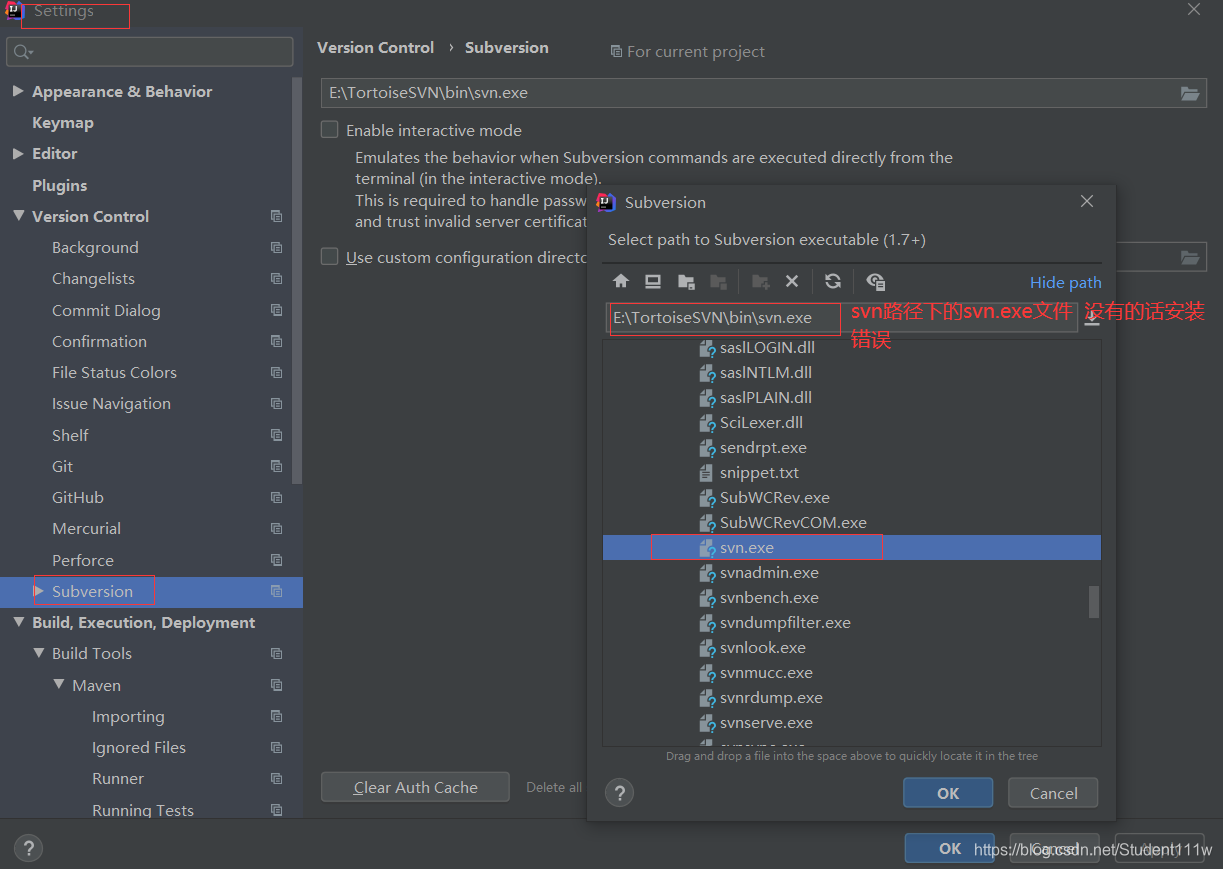Open Git settings page
Image resolution: width=1223 pixels, height=869 pixels.
62,466
